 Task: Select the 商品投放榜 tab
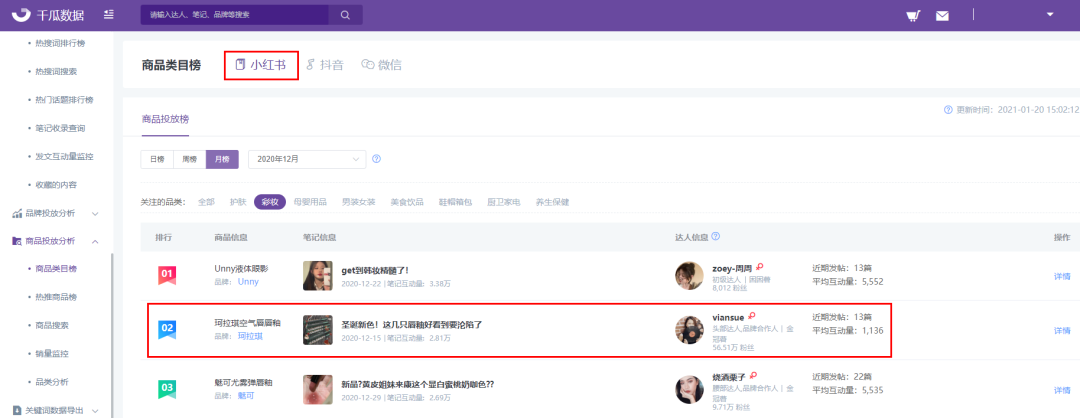[x=165, y=118]
